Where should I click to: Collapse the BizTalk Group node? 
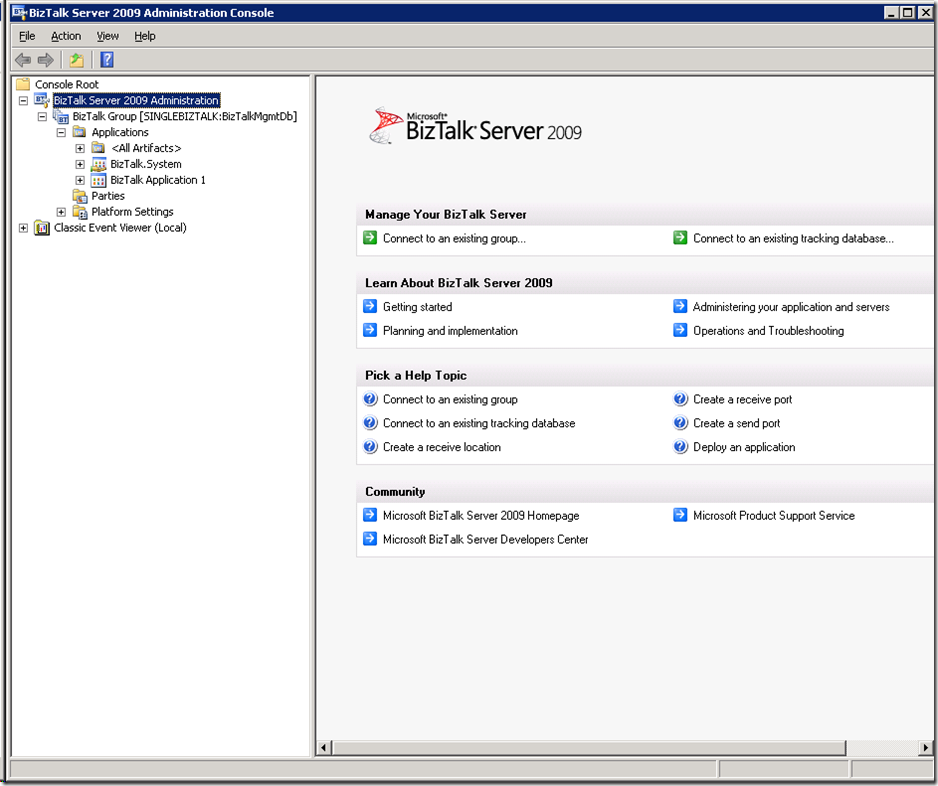(42, 117)
